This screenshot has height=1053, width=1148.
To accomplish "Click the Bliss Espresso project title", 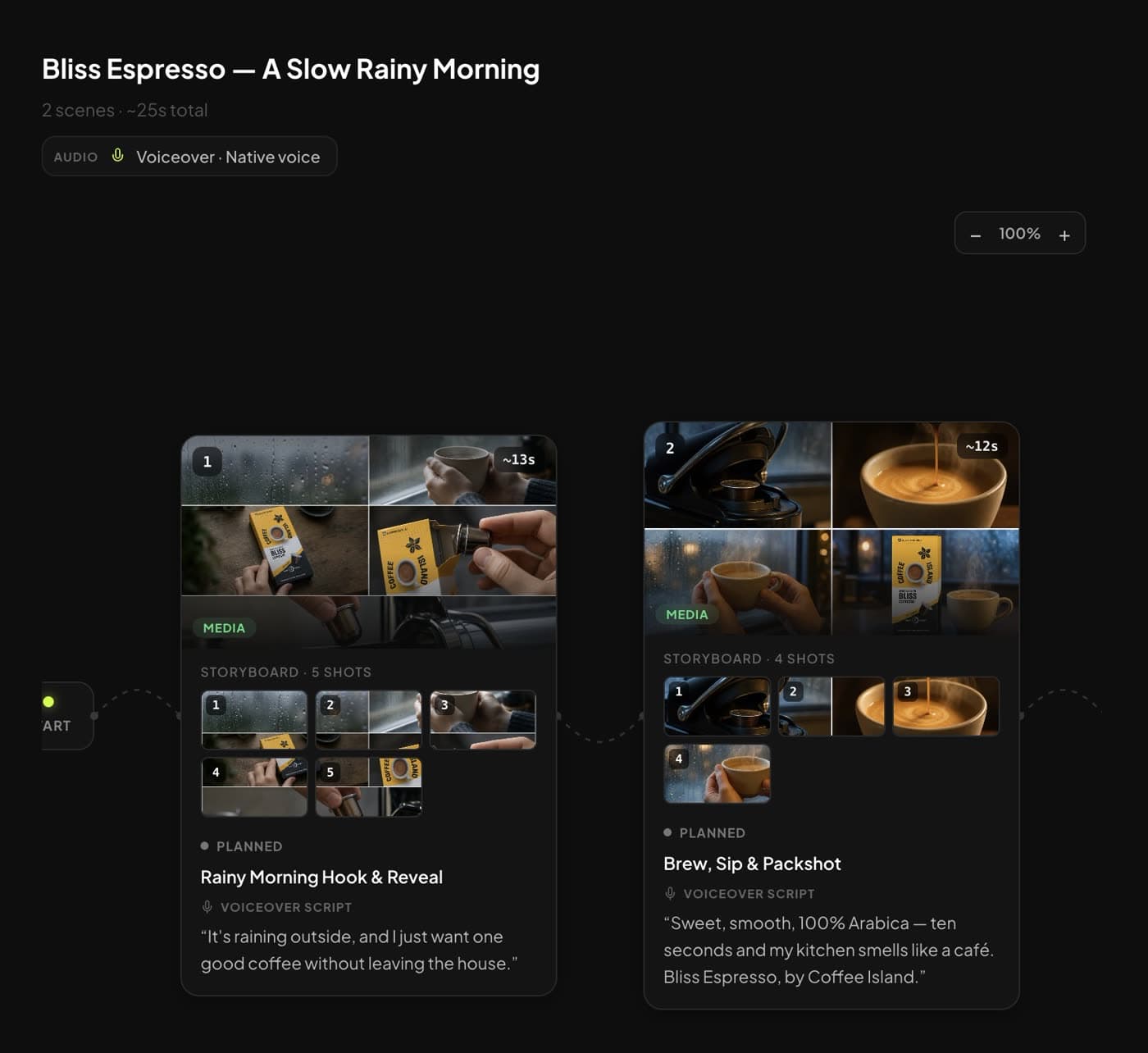I will [x=290, y=70].
